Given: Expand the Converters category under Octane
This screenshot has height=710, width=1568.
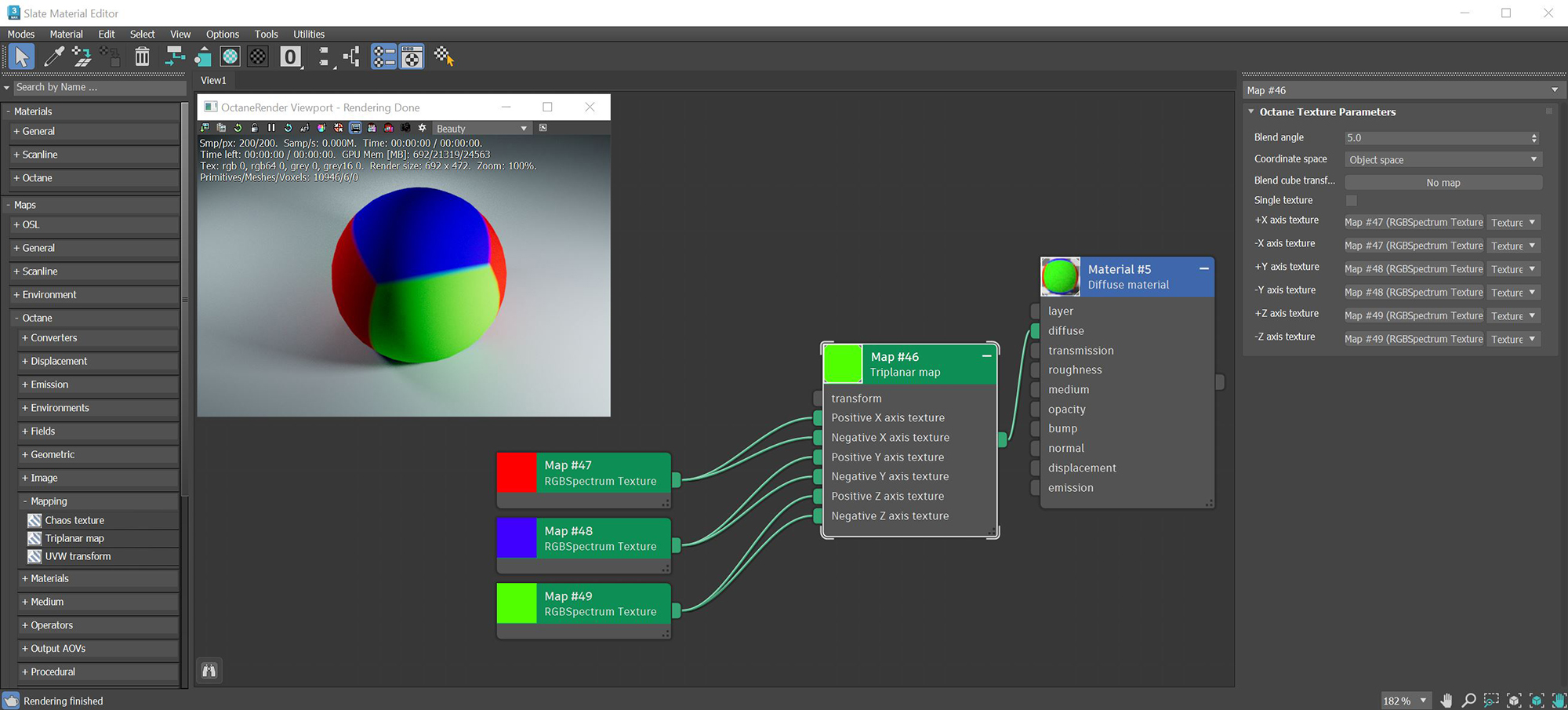Looking at the screenshot, I should 99,338.
